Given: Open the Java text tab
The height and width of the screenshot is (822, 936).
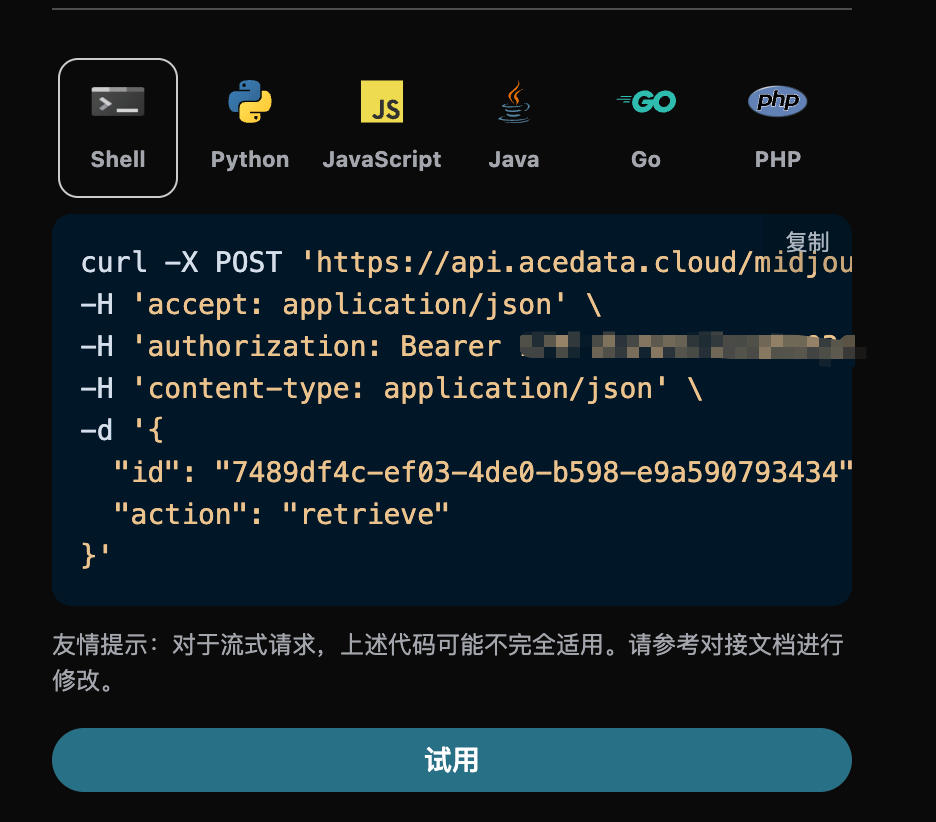Looking at the screenshot, I should pyautogui.click(x=514, y=160).
